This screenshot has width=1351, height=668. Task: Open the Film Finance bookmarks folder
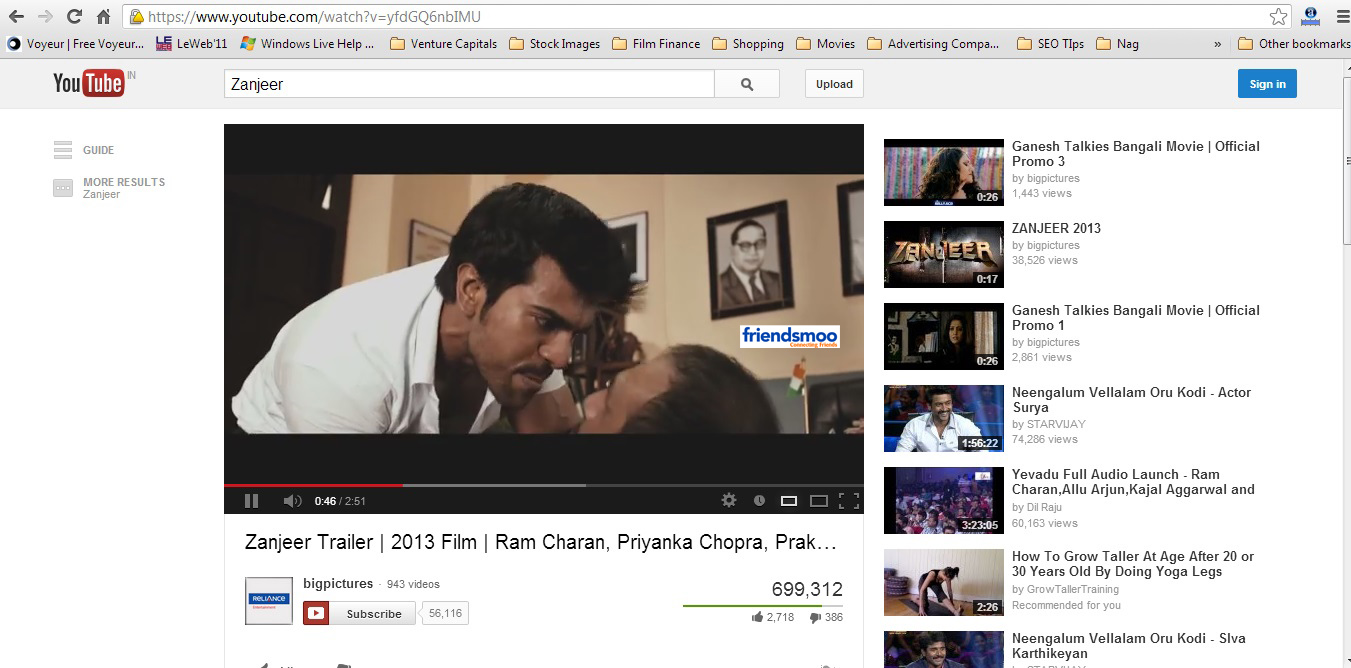(656, 44)
